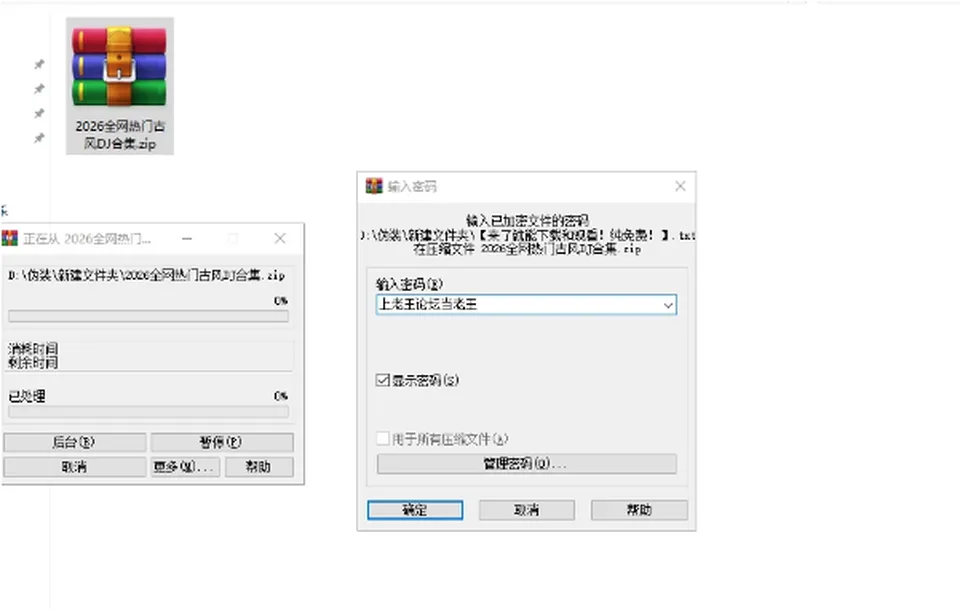The height and width of the screenshot is (610, 960).
Task: Click the 剩余时间 label
Action: click(33, 363)
